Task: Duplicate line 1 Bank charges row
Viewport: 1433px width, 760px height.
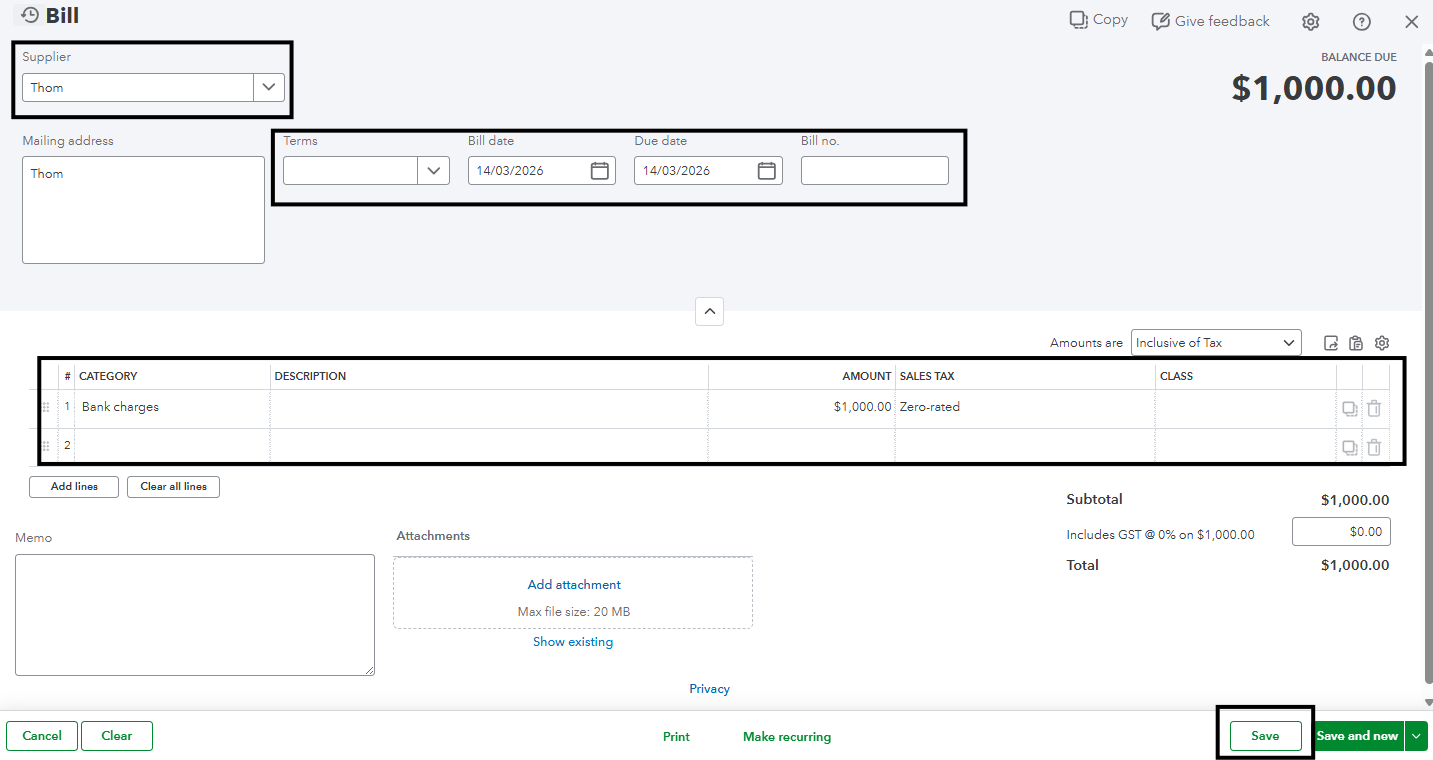Action: (1349, 408)
